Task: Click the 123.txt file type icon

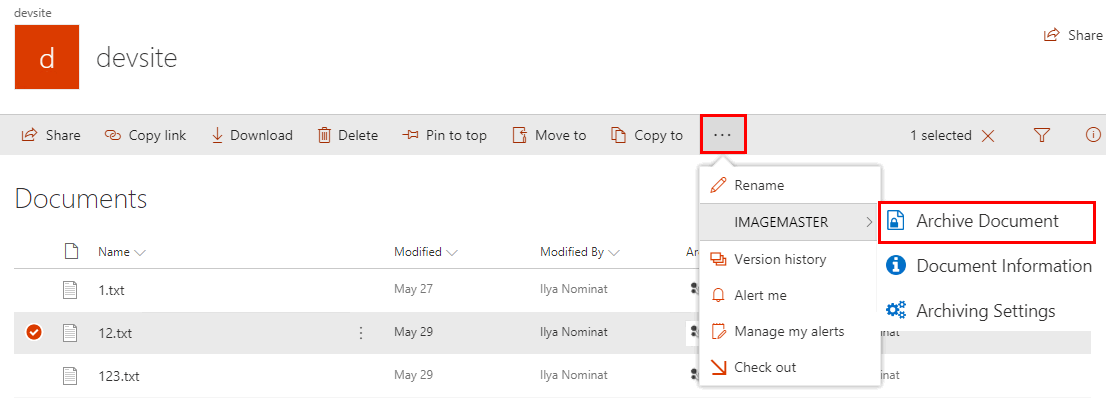Action: 70,375
